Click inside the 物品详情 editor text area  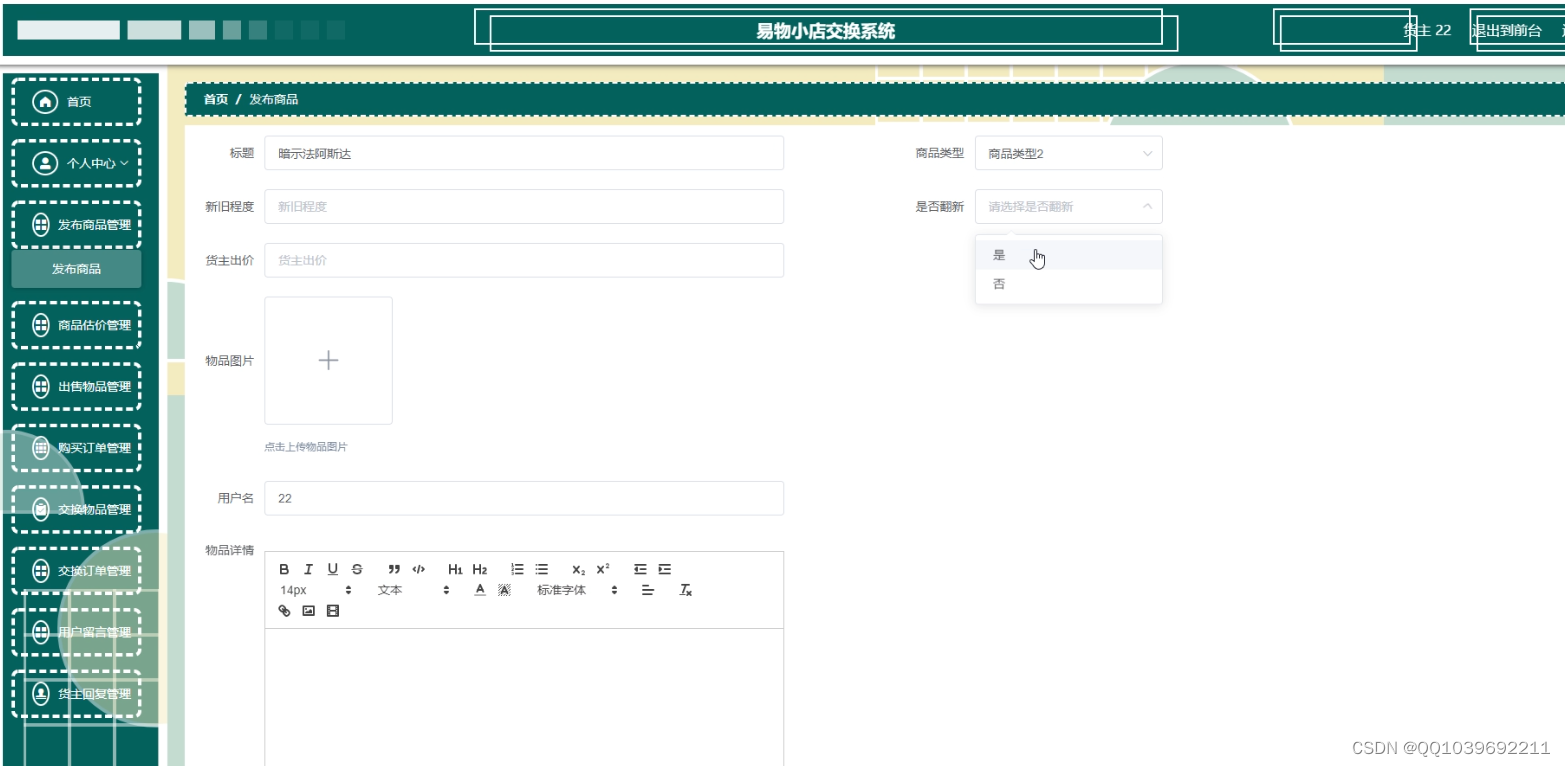524,697
